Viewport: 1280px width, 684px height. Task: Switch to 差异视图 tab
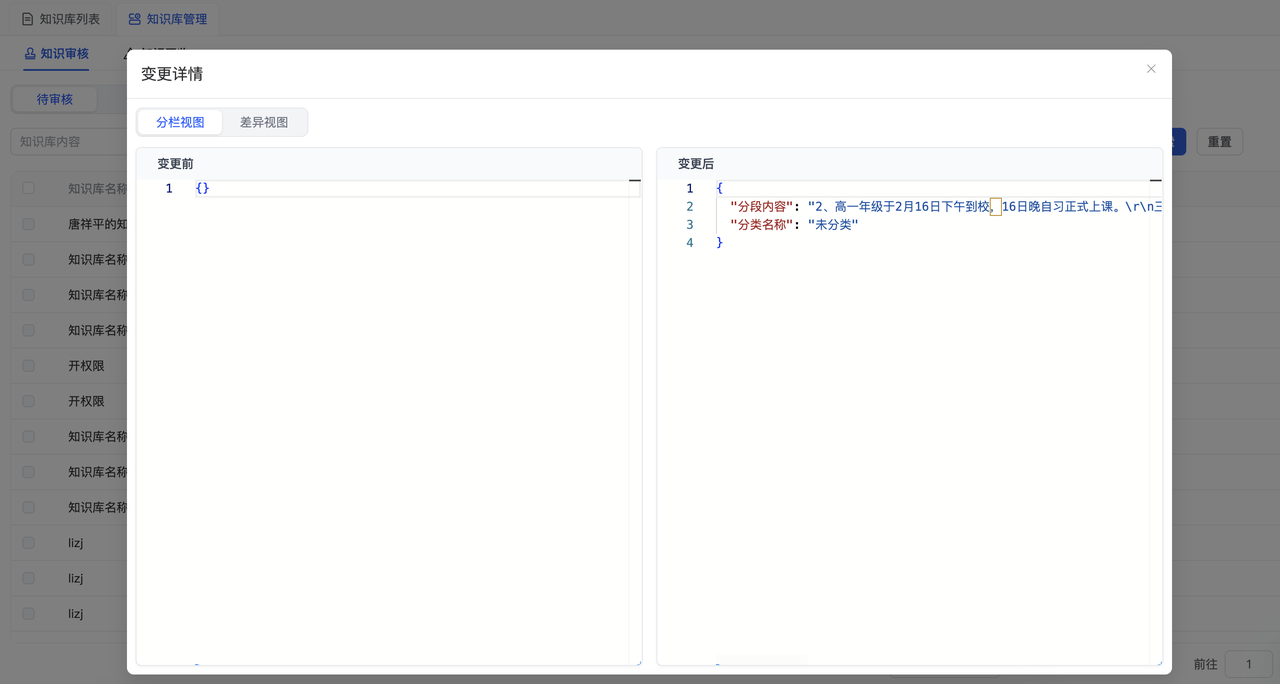pyautogui.click(x=264, y=122)
